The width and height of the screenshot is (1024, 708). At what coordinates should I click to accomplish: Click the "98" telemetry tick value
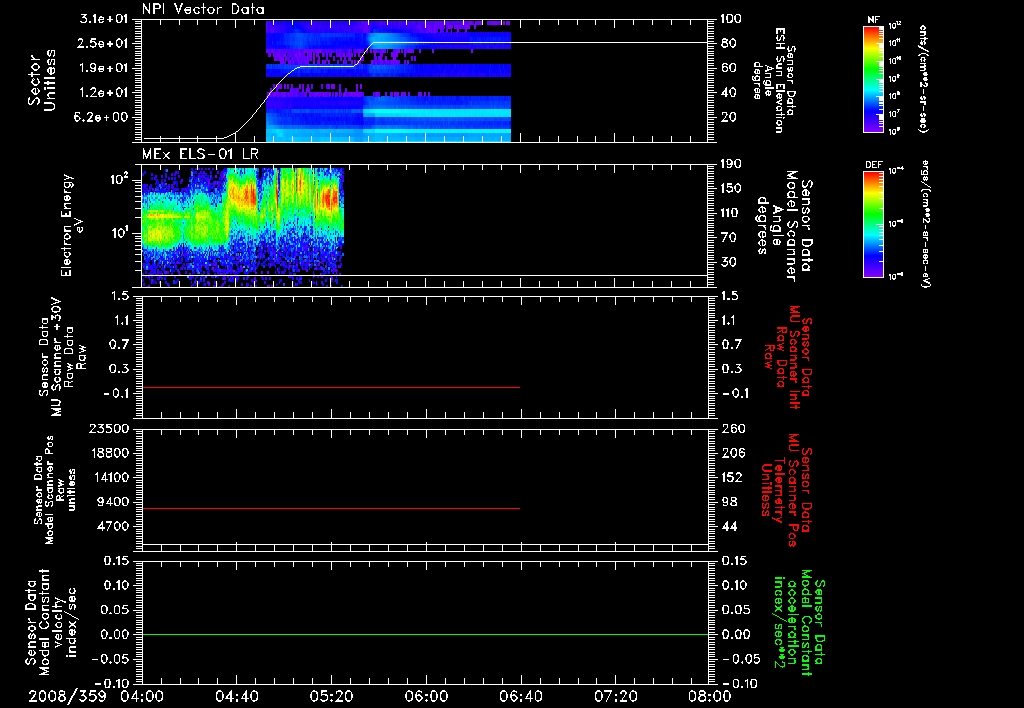728,502
